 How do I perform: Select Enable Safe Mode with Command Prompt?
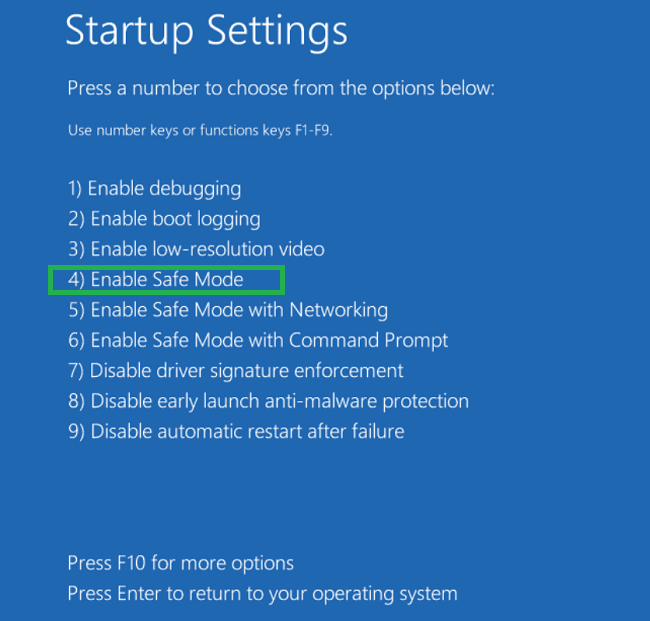tap(258, 341)
